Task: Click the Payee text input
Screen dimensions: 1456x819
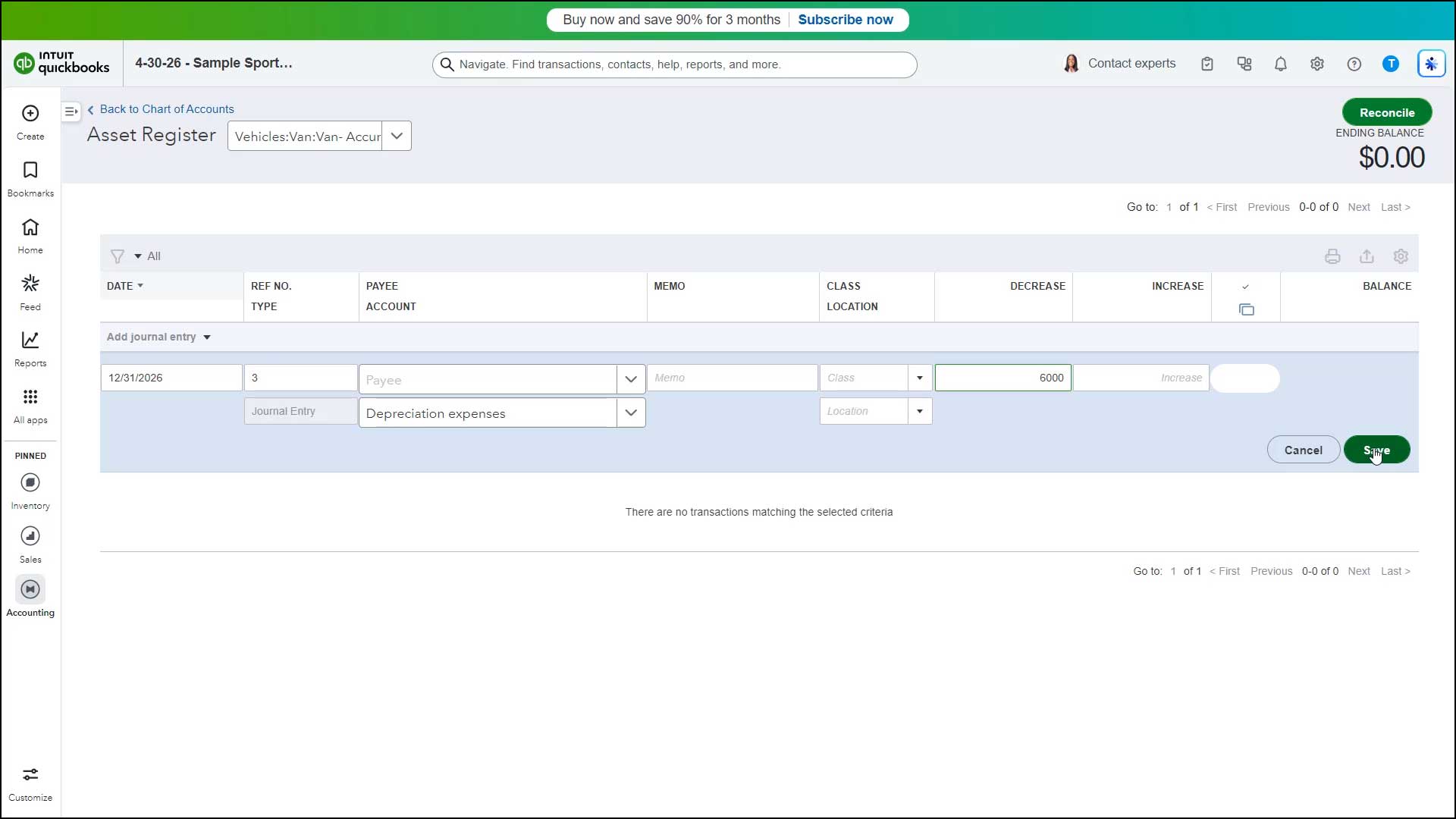Action: coord(488,379)
